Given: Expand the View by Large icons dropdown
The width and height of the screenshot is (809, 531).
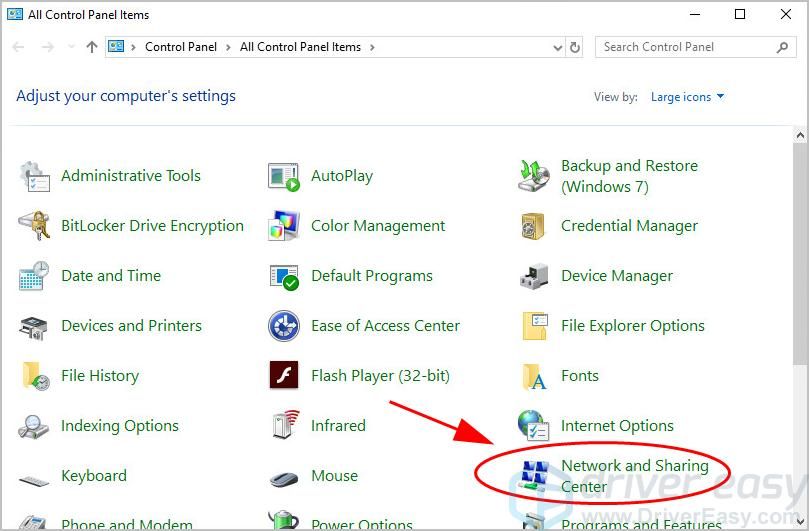Looking at the screenshot, I should click(687, 97).
